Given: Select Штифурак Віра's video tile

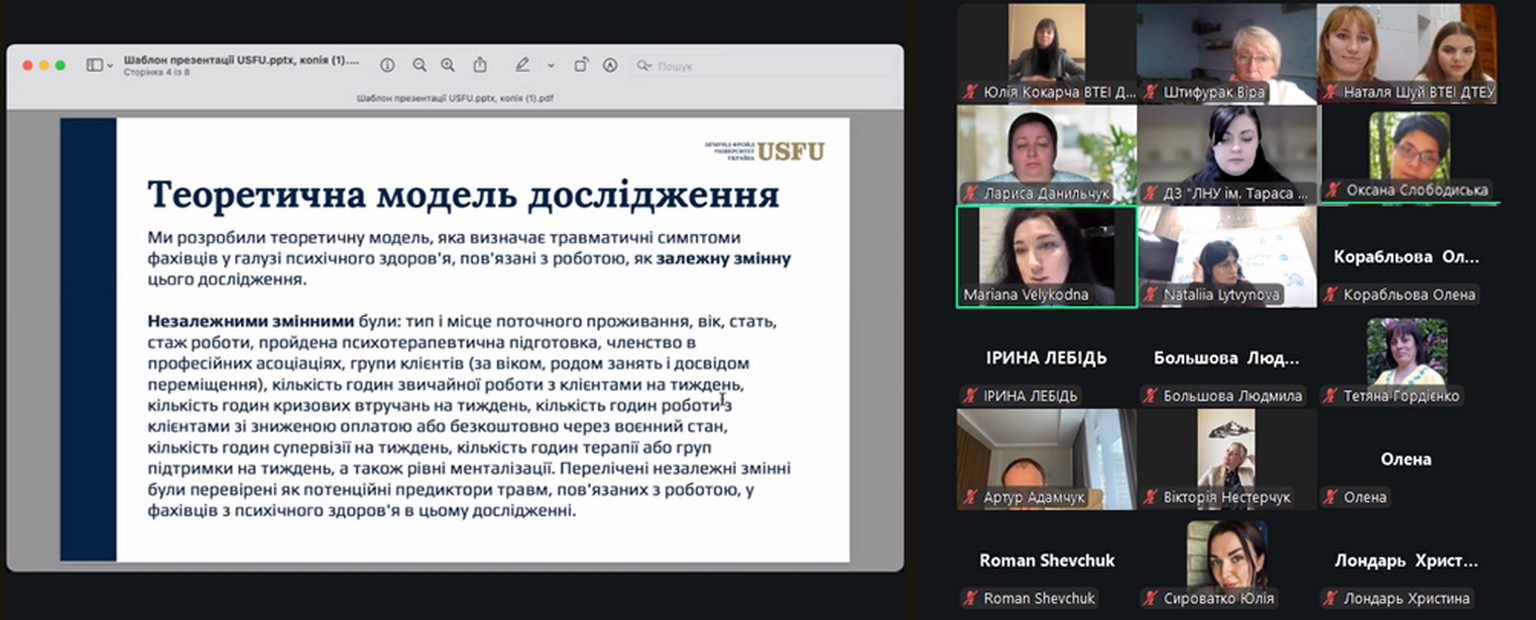Looking at the screenshot, I should point(1227,53).
